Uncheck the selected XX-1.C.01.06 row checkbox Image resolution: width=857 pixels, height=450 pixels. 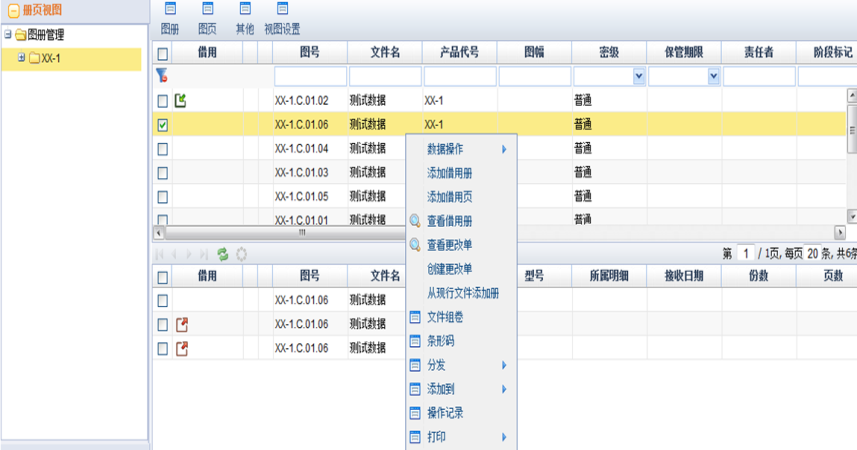(163, 125)
